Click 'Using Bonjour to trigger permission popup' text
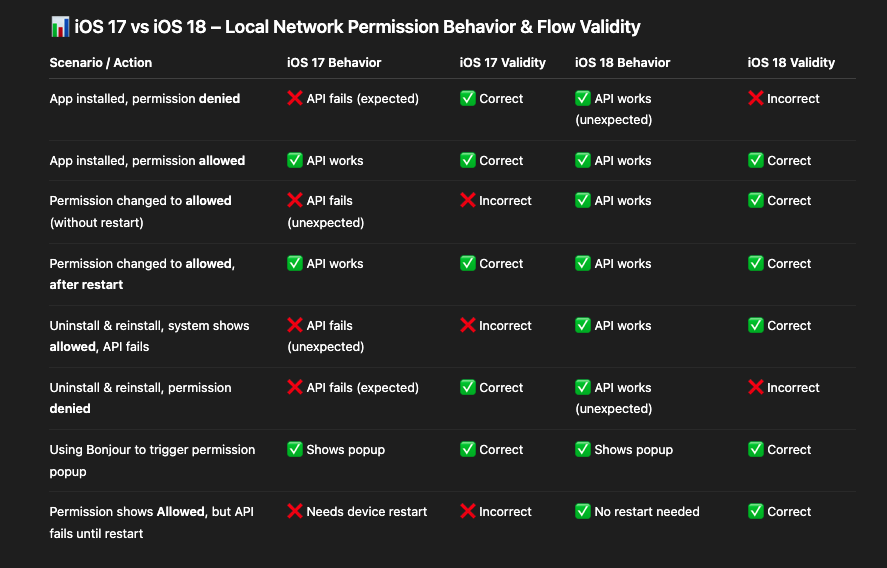The image size is (887, 568). [152, 460]
